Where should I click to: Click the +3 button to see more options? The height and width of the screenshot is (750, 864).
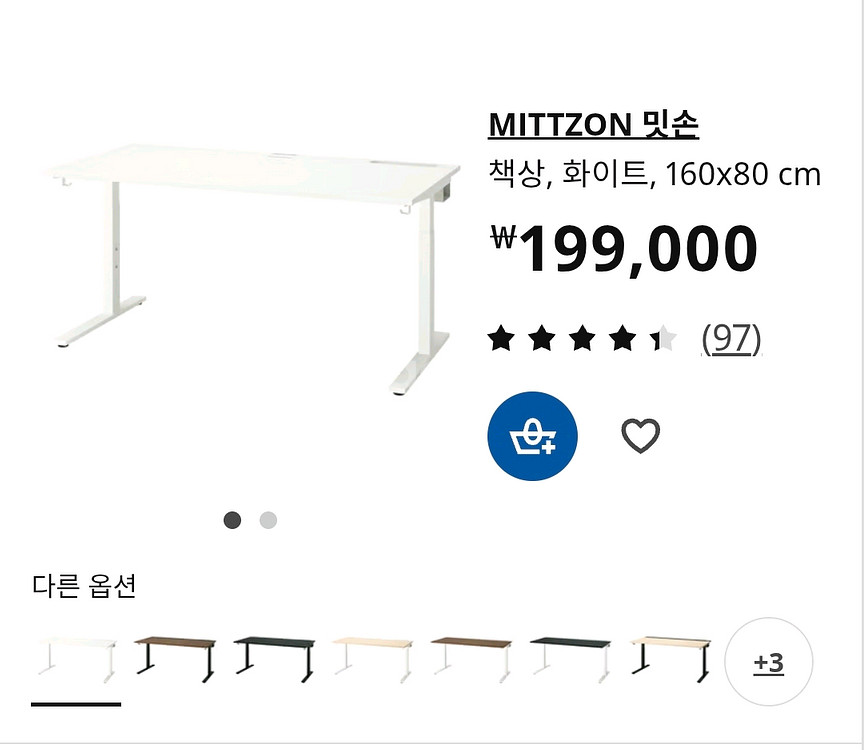click(769, 662)
